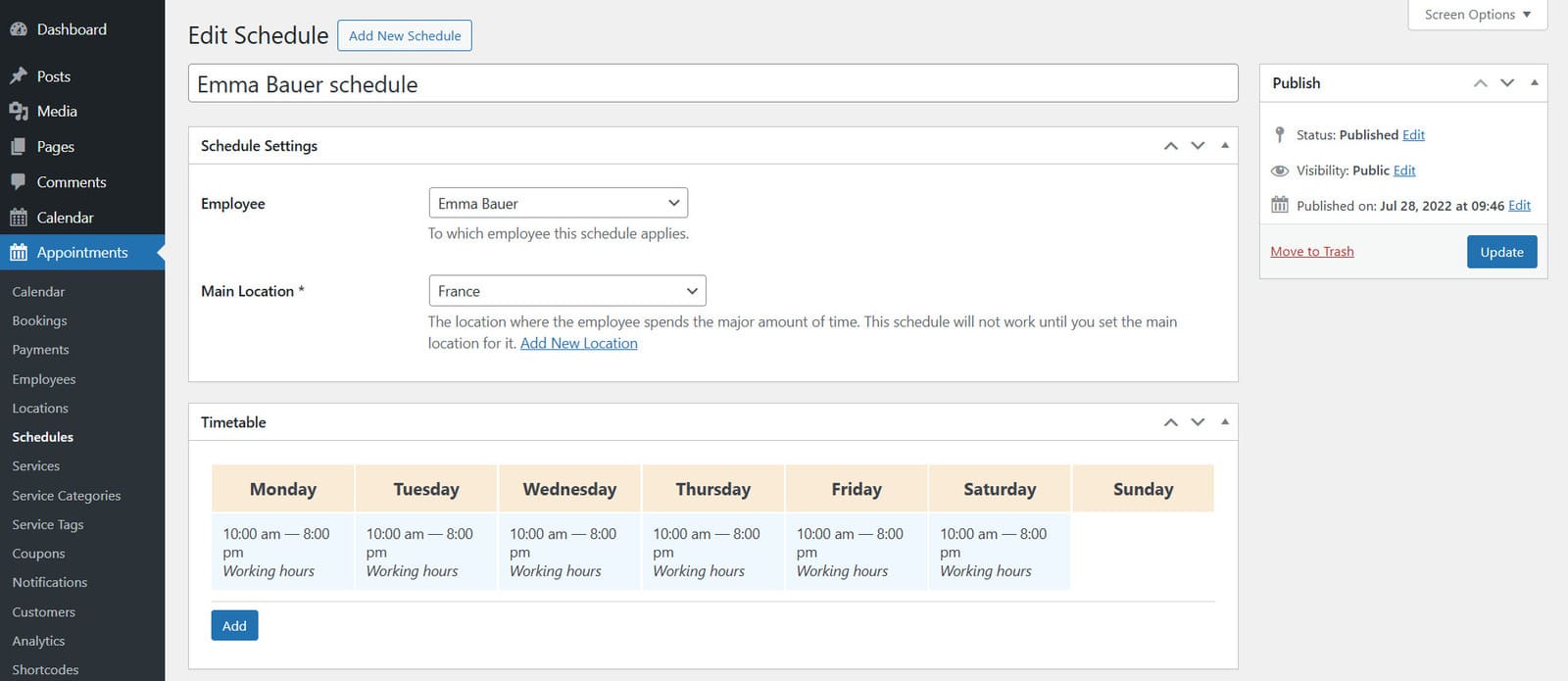Click the Comments bubble icon
1568x681 pixels.
click(x=19, y=182)
